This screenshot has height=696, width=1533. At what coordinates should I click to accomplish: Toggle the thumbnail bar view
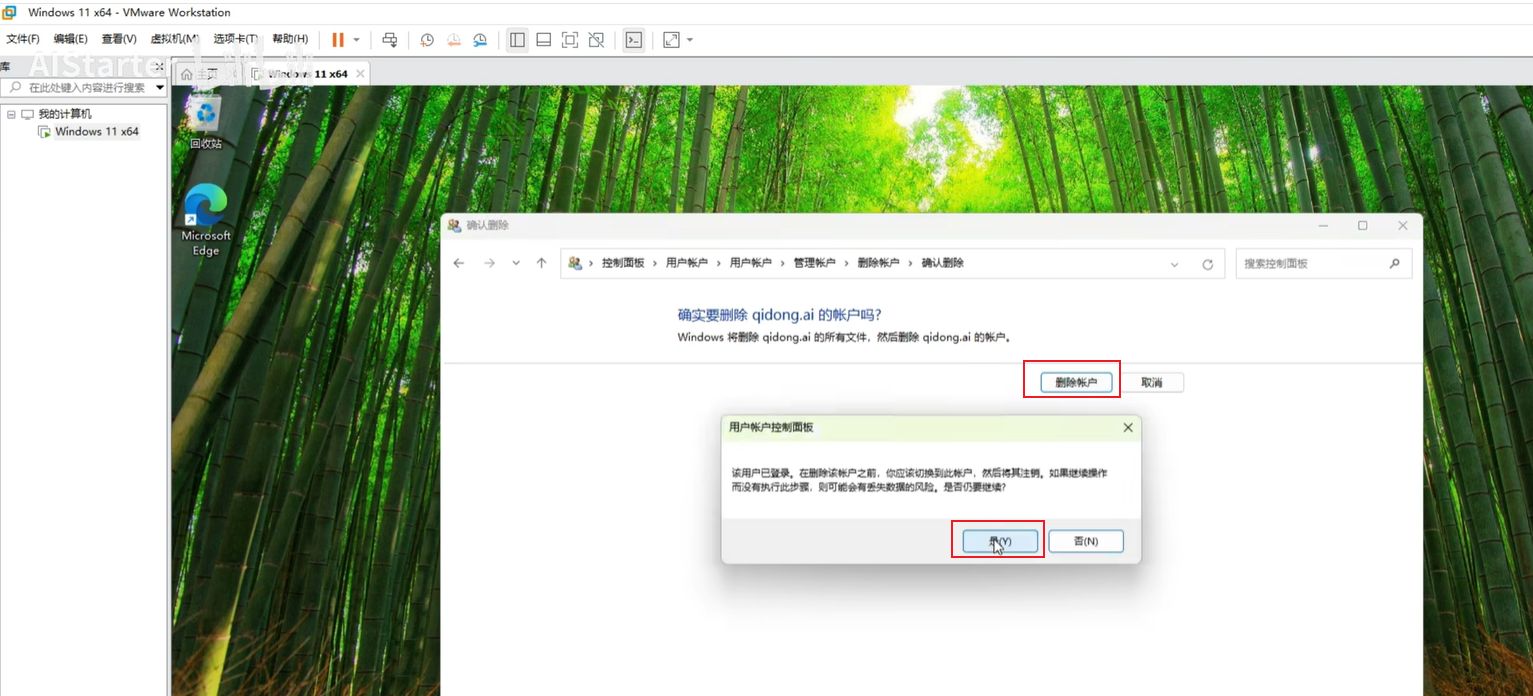pyautogui.click(x=543, y=40)
